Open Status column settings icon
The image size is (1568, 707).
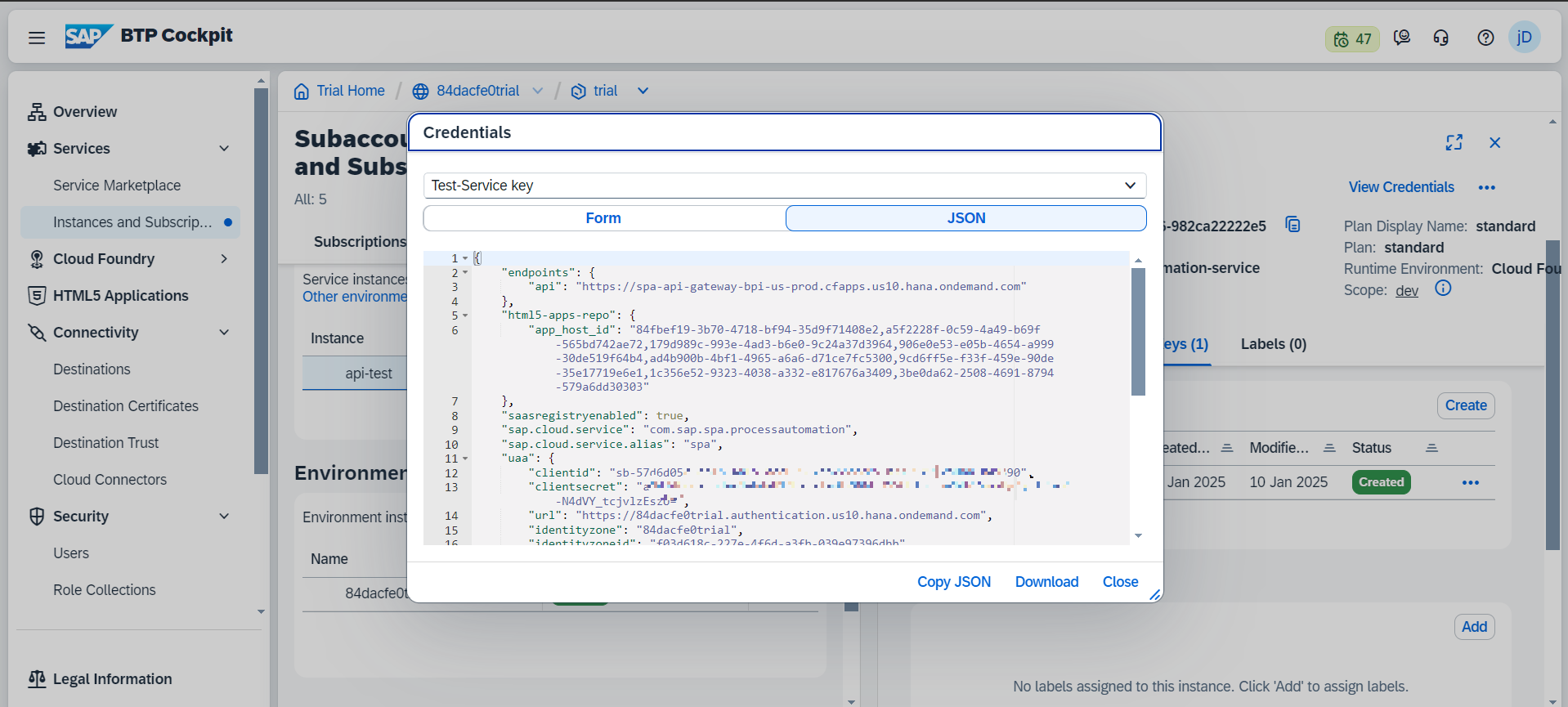click(x=1431, y=448)
